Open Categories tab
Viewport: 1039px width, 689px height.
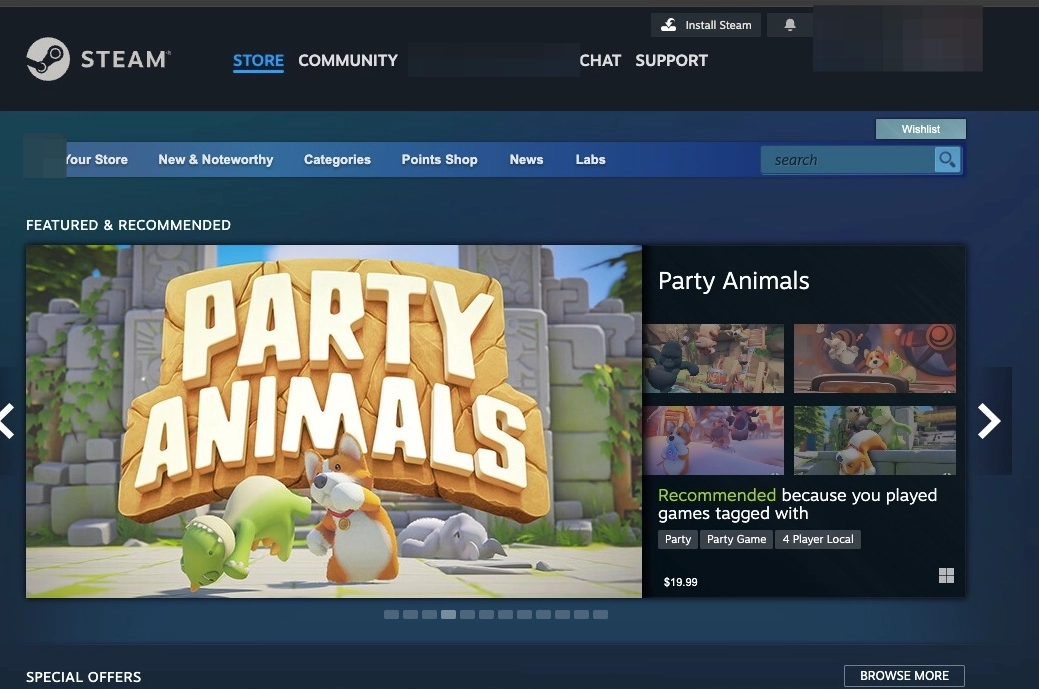[337, 160]
